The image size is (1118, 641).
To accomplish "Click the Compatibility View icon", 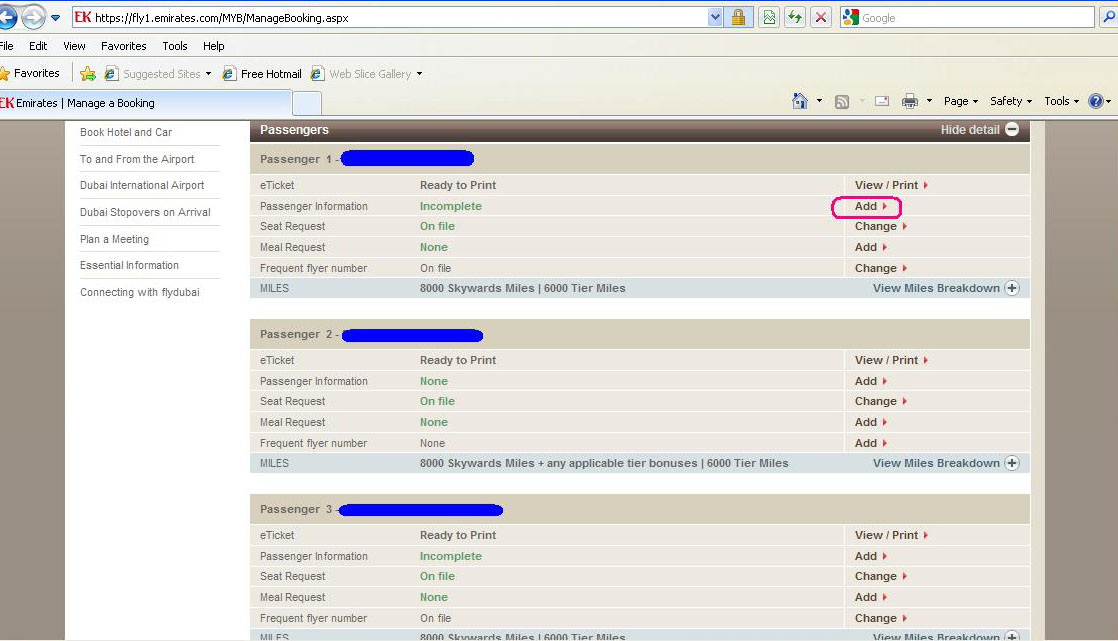I will point(769,18).
